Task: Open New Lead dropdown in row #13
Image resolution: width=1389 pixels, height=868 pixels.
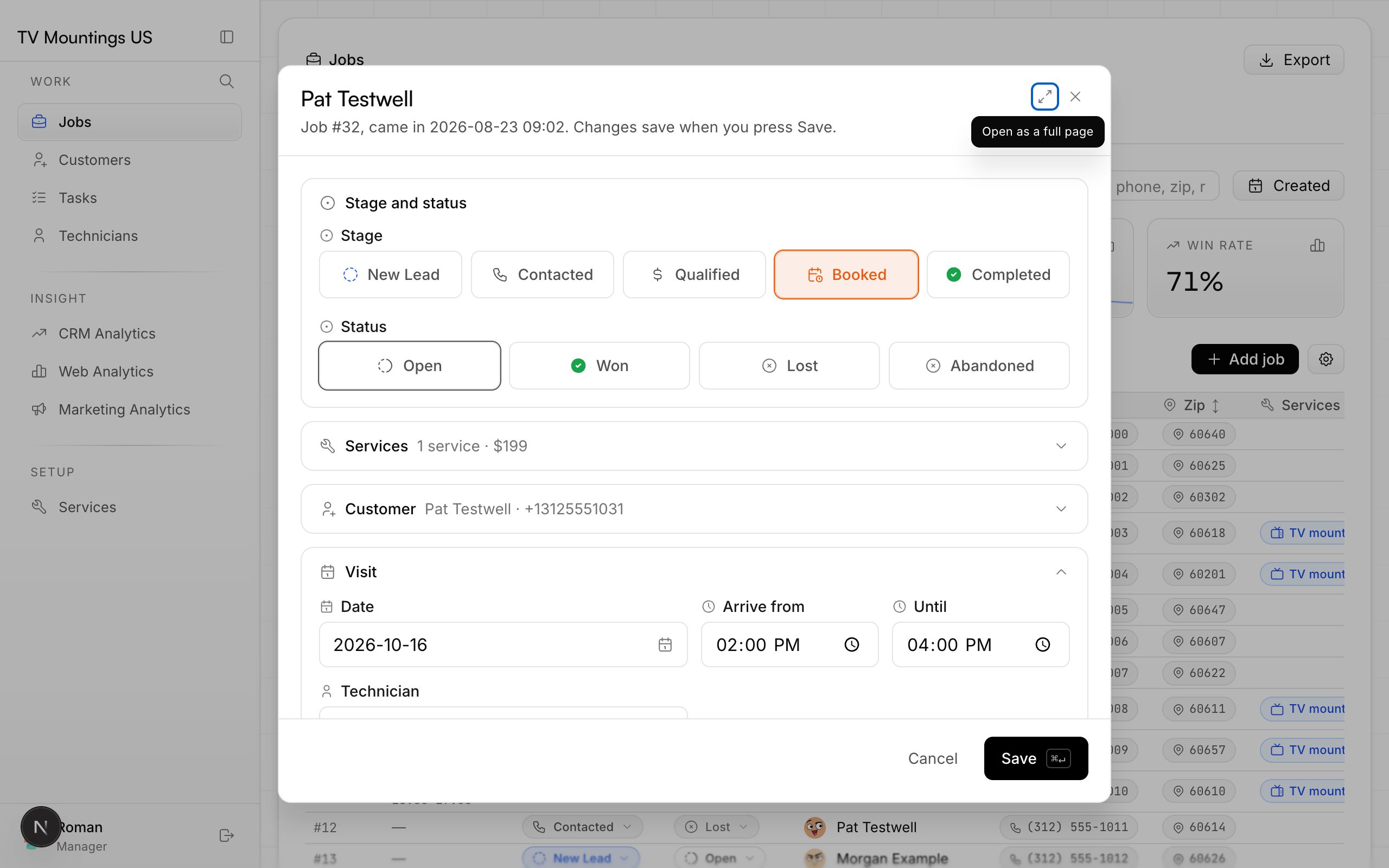Action: tap(580, 858)
